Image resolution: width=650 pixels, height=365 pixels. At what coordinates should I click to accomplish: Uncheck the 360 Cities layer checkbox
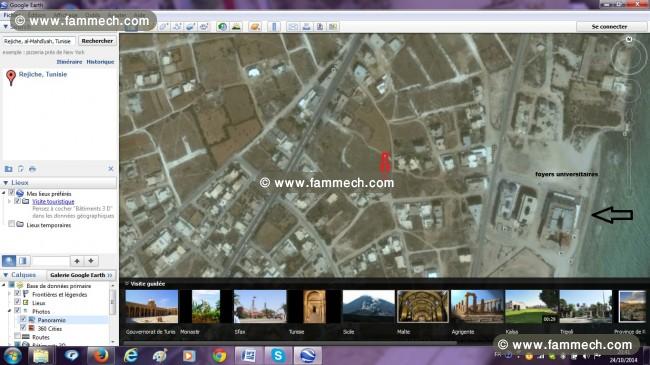23,328
